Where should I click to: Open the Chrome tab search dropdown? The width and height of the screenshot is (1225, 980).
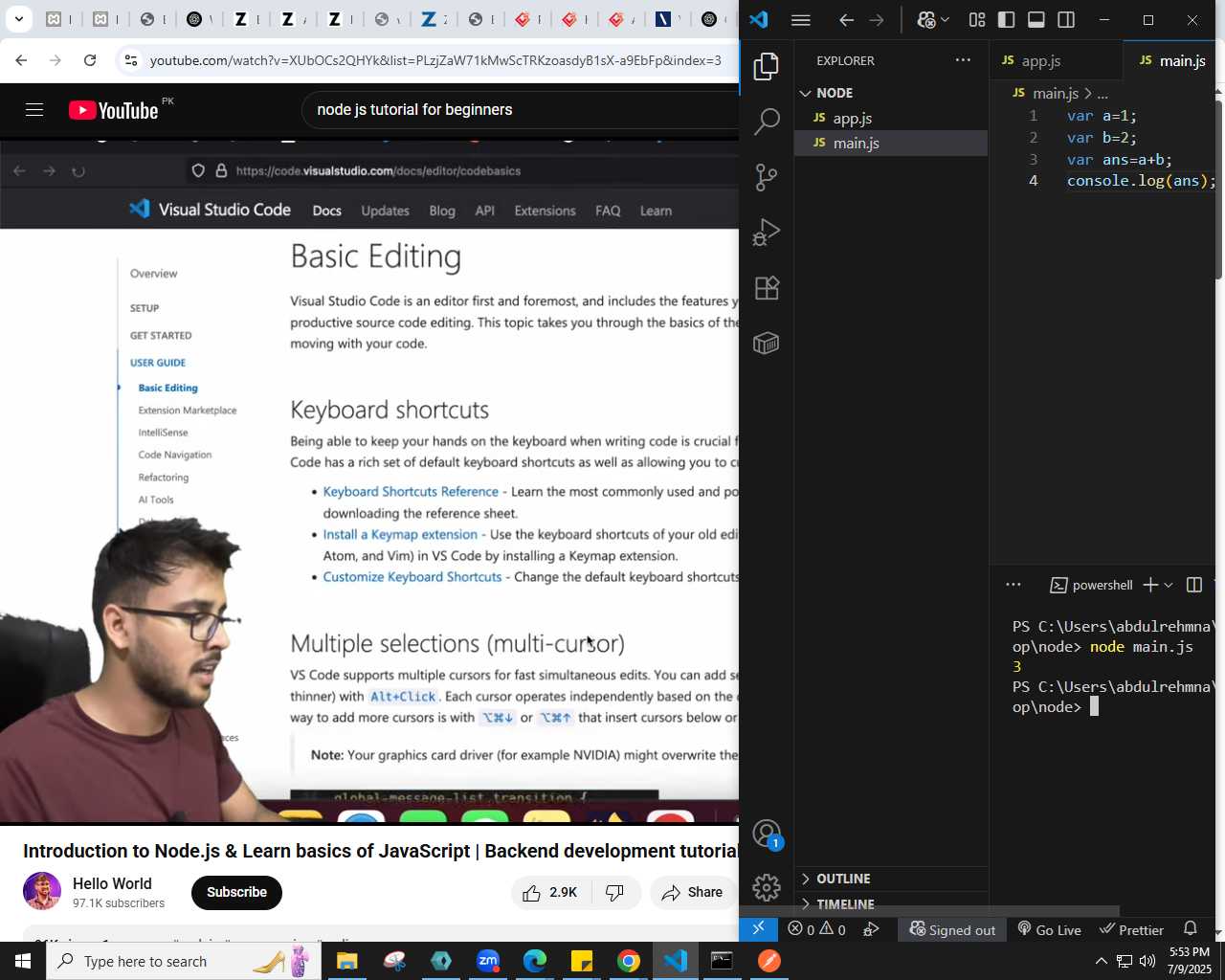[x=18, y=19]
